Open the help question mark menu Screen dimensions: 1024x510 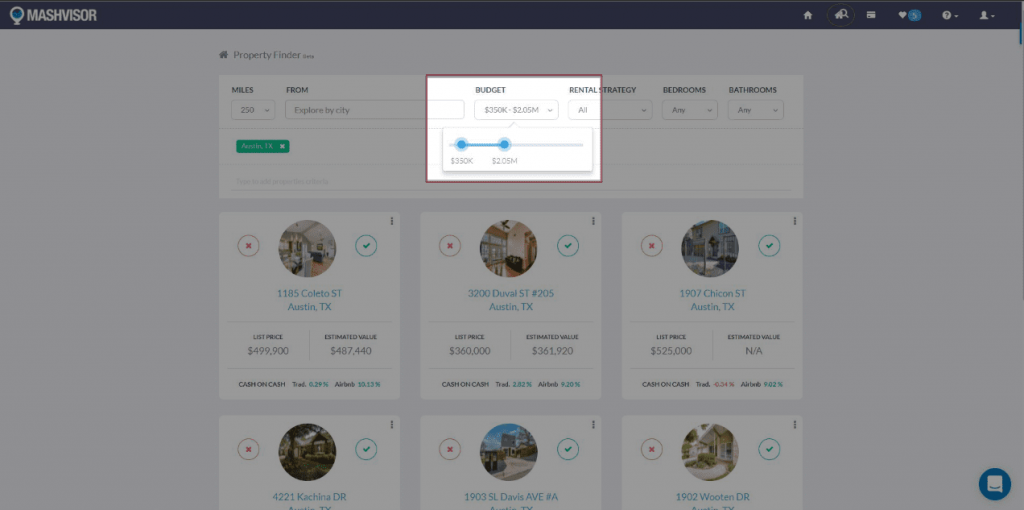click(x=949, y=15)
